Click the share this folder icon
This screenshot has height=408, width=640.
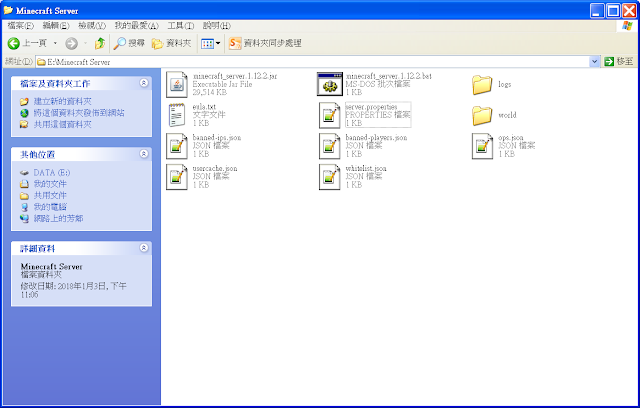(24, 124)
